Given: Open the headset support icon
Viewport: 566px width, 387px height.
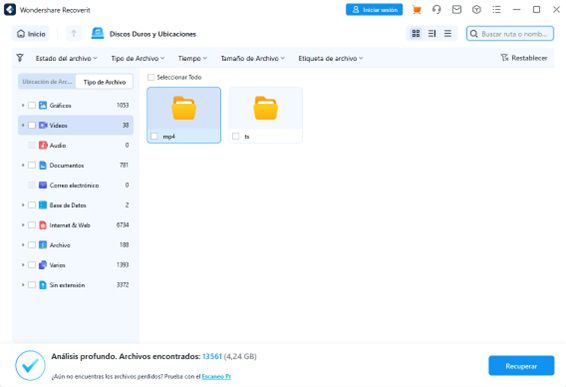Looking at the screenshot, I should [x=437, y=10].
